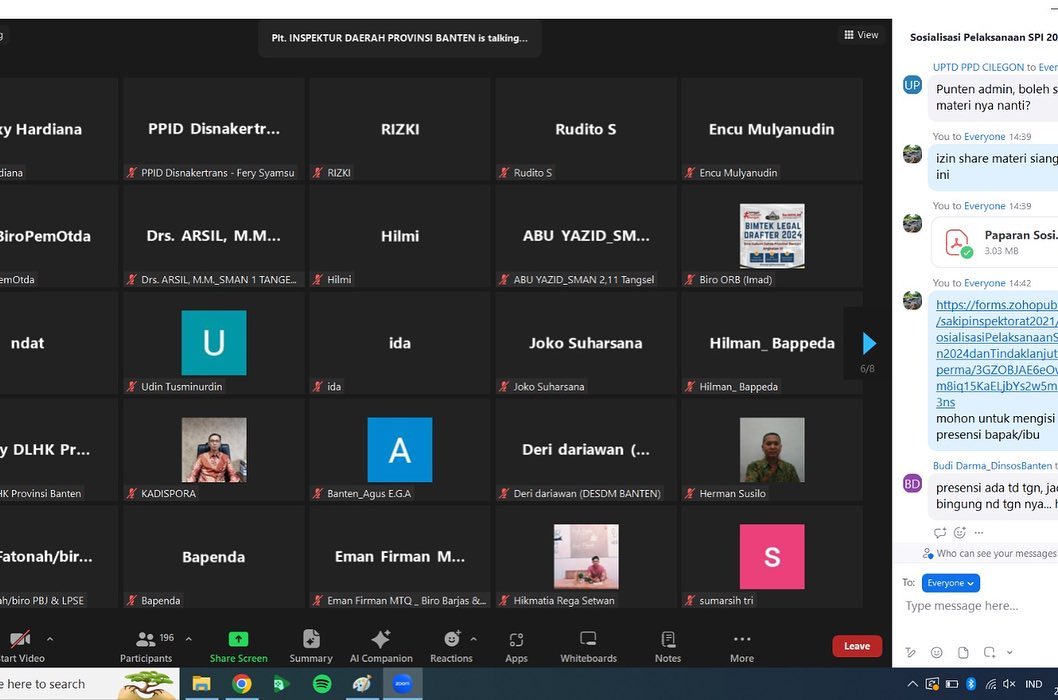Expand the Everyone recipient dropdown
Viewport: 1058px width, 700px height.
click(x=951, y=583)
